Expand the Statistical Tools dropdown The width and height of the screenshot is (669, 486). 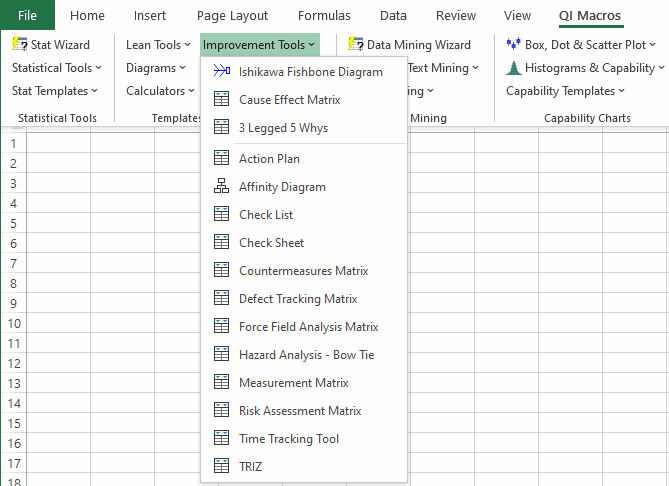57,68
